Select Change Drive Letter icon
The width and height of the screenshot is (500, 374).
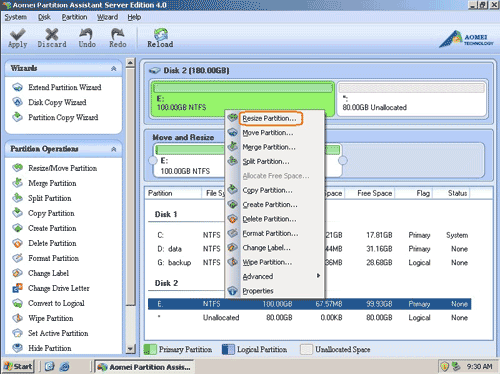17,288
